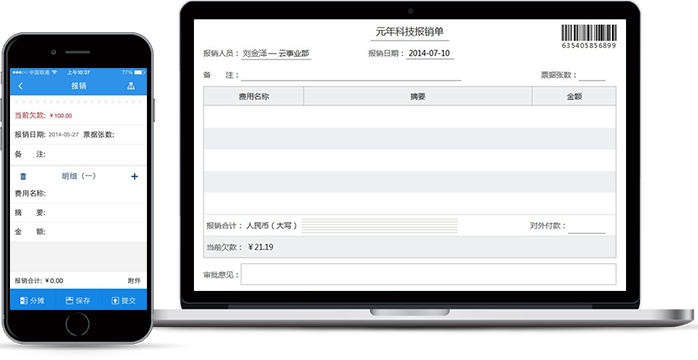Tap the 分摊 button on phone
The image size is (698, 360).
pyautogui.click(x=32, y=301)
